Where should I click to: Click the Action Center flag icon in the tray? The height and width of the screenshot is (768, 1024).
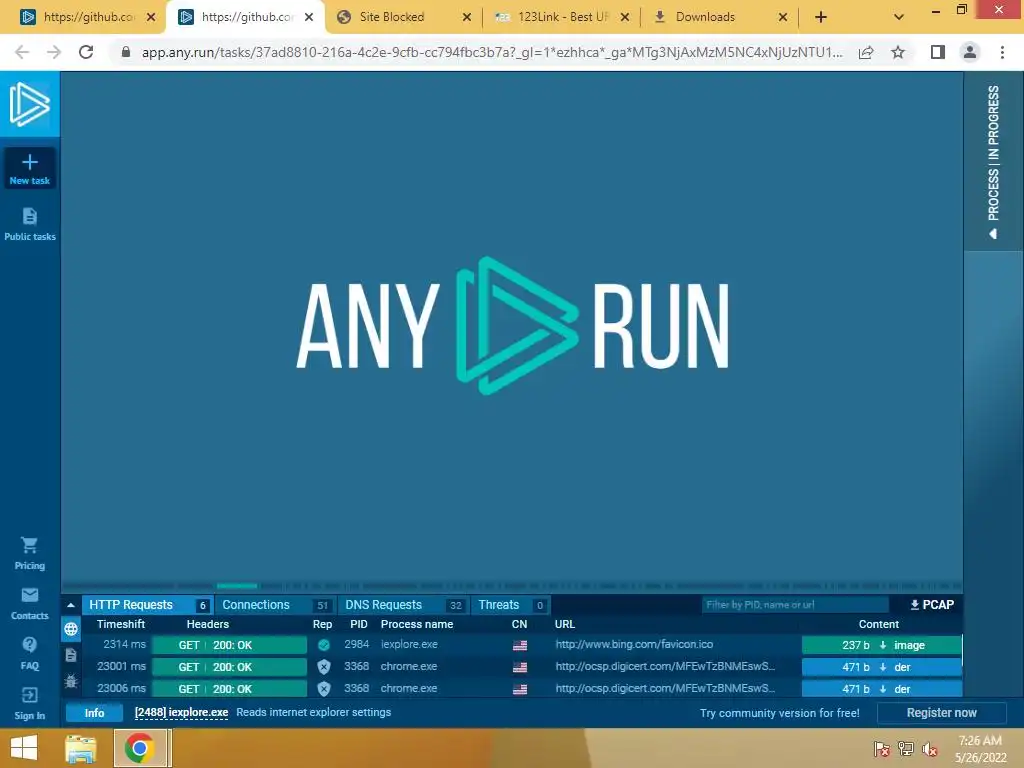(x=882, y=749)
